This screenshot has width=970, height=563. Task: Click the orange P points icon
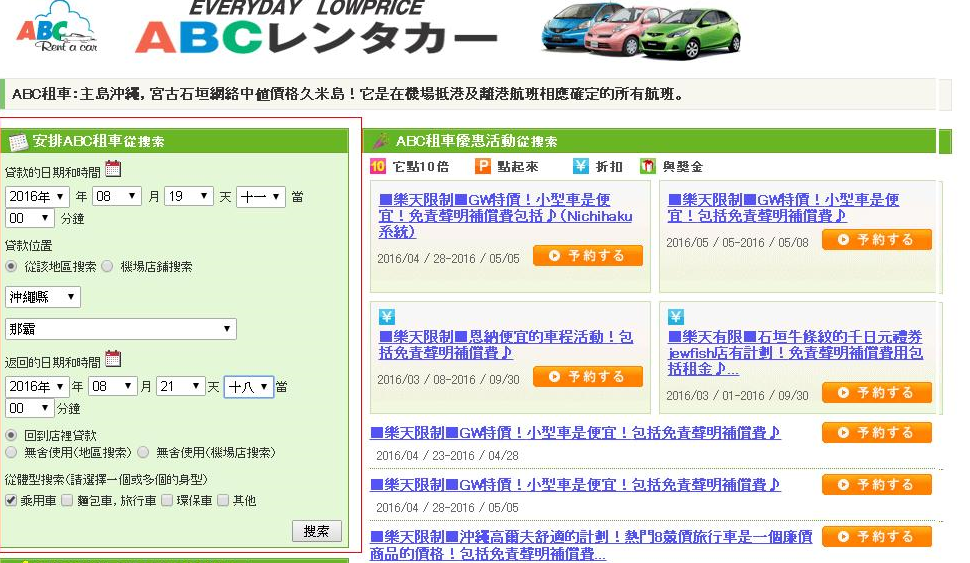point(483,166)
